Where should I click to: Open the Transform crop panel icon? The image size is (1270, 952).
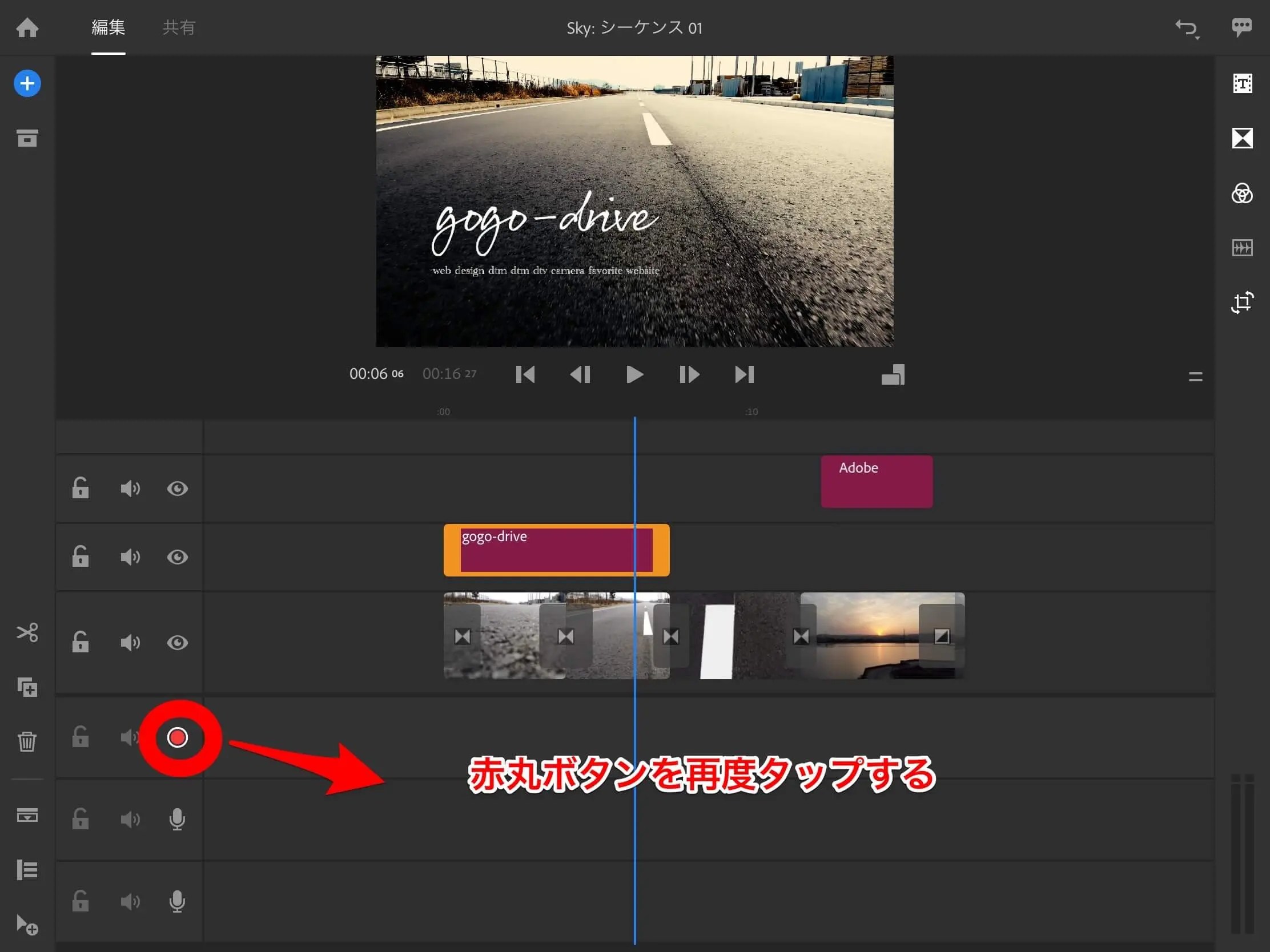pos(1242,302)
